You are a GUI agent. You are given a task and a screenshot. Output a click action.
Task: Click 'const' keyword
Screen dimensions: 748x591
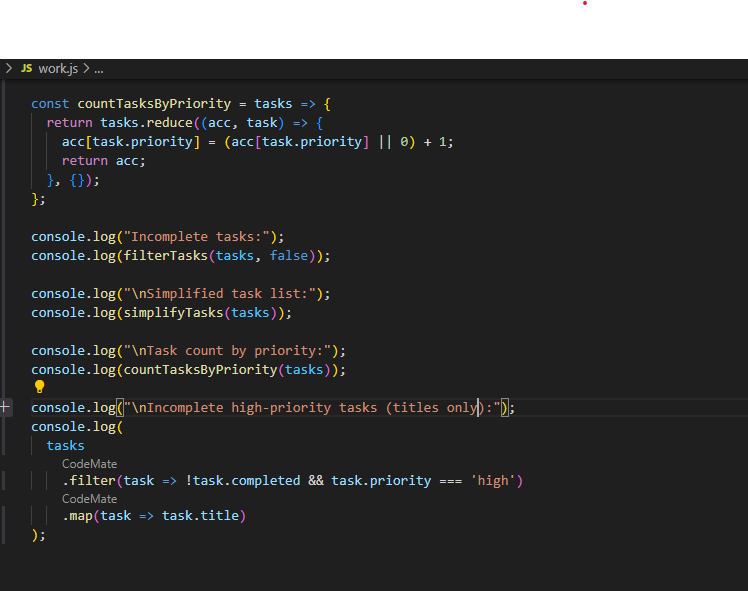pos(50,104)
